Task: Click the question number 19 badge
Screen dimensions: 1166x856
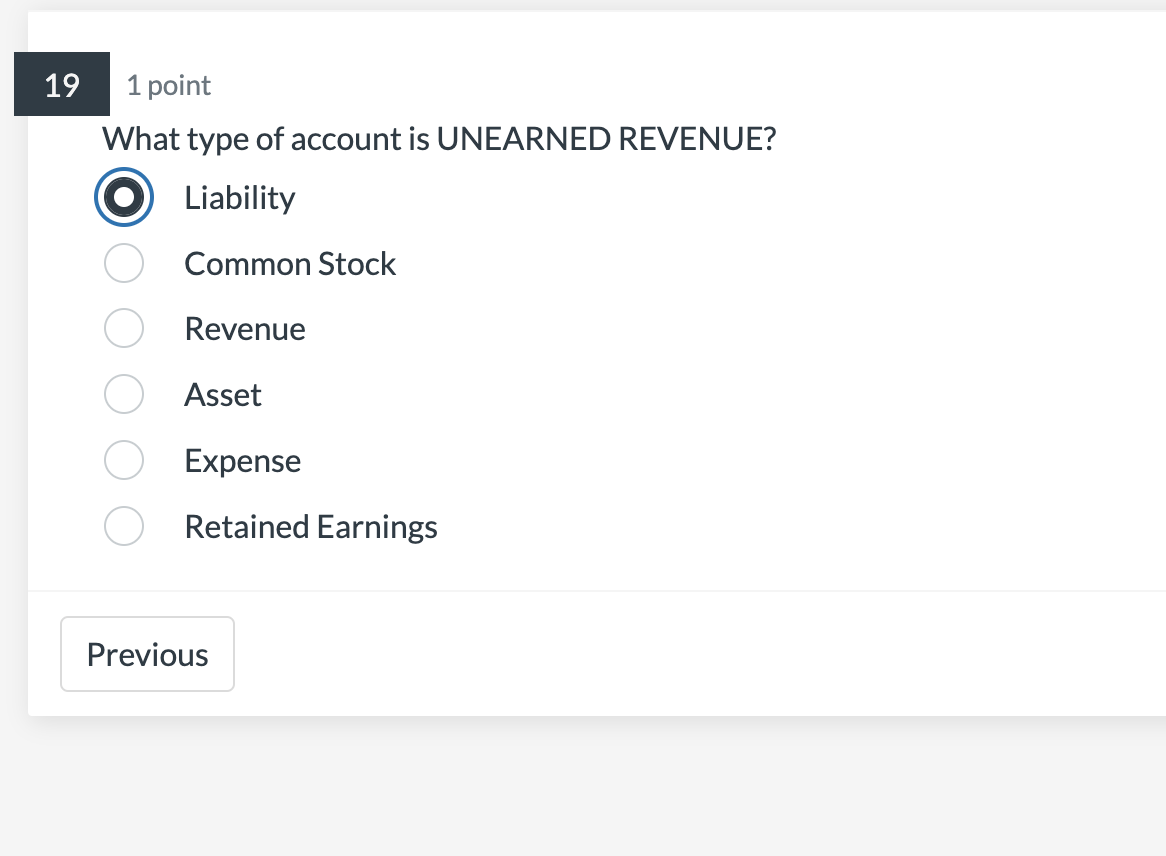Action: (x=61, y=85)
